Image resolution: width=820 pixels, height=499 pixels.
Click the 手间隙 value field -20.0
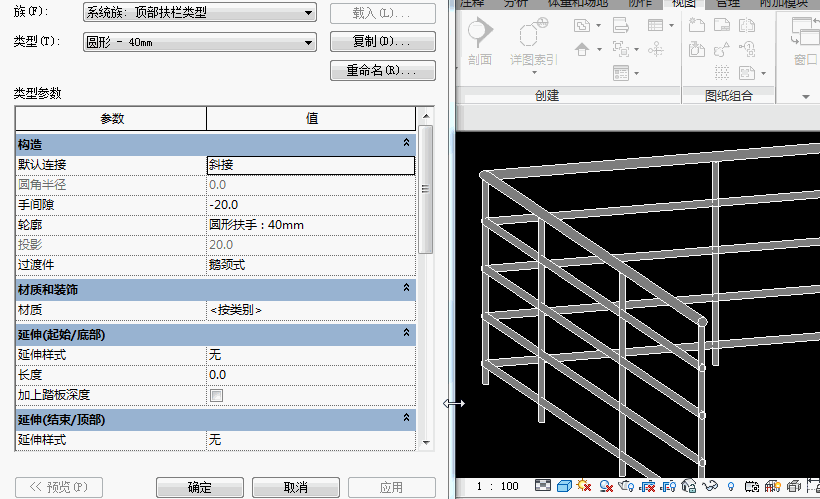pyautogui.click(x=309, y=205)
